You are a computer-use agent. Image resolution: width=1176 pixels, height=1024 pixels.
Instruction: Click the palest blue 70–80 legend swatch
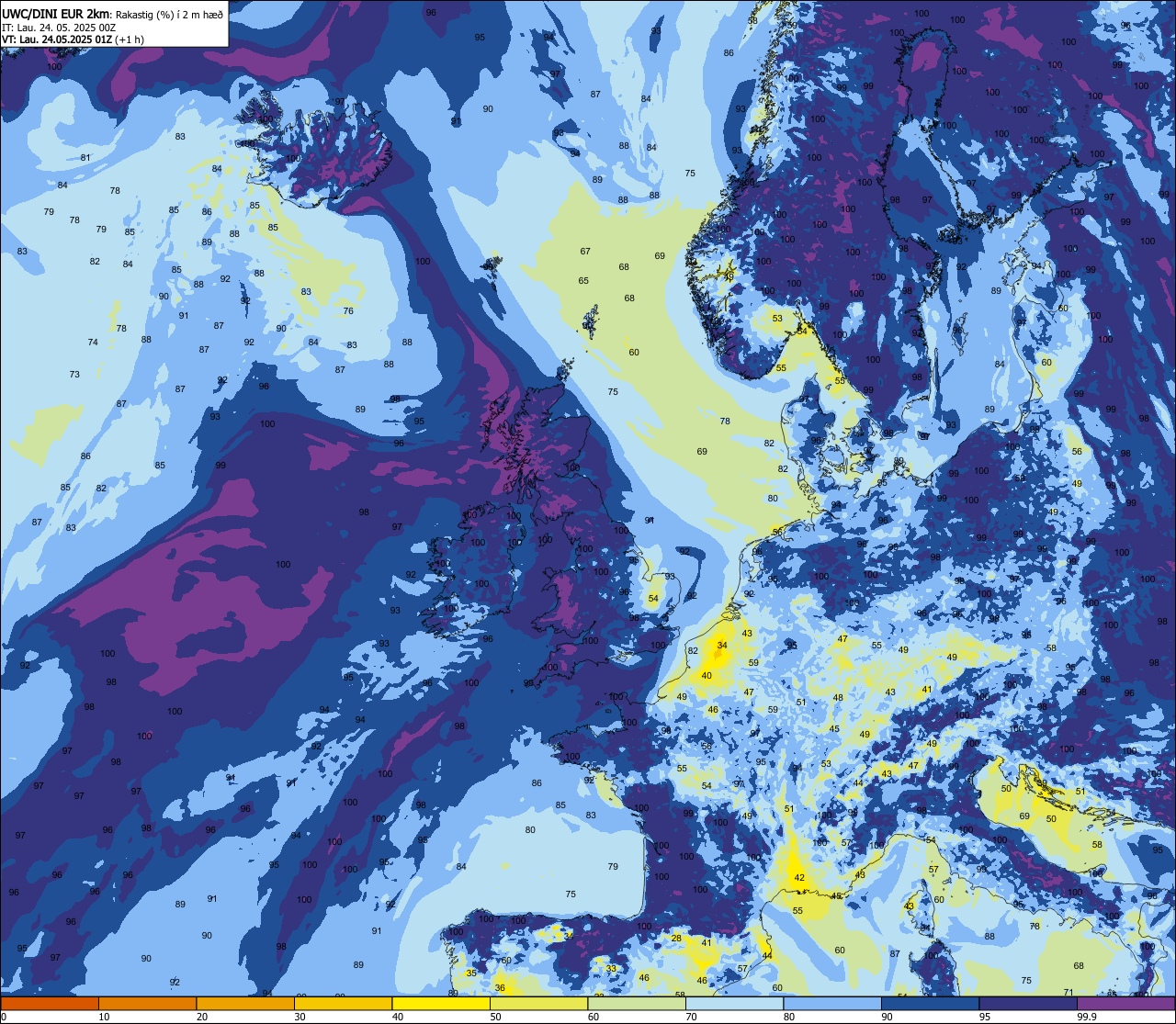pos(734,1003)
